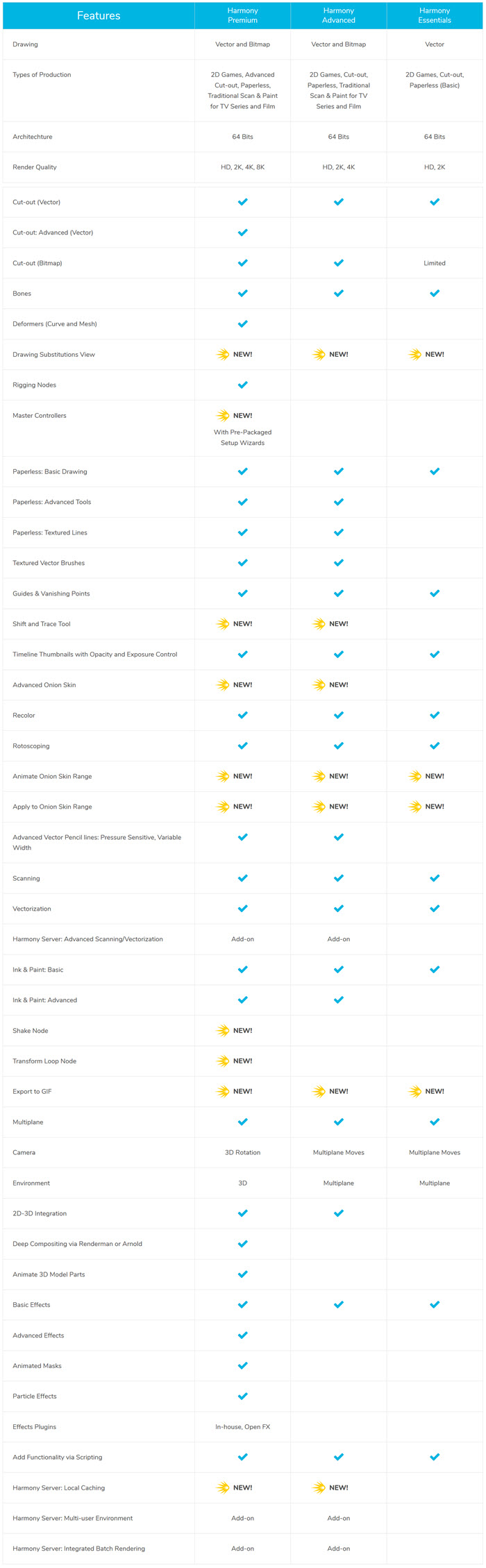The image size is (486, 1568).
Task: Click Premium NEW icon for Shake Node
Action: (234, 1030)
